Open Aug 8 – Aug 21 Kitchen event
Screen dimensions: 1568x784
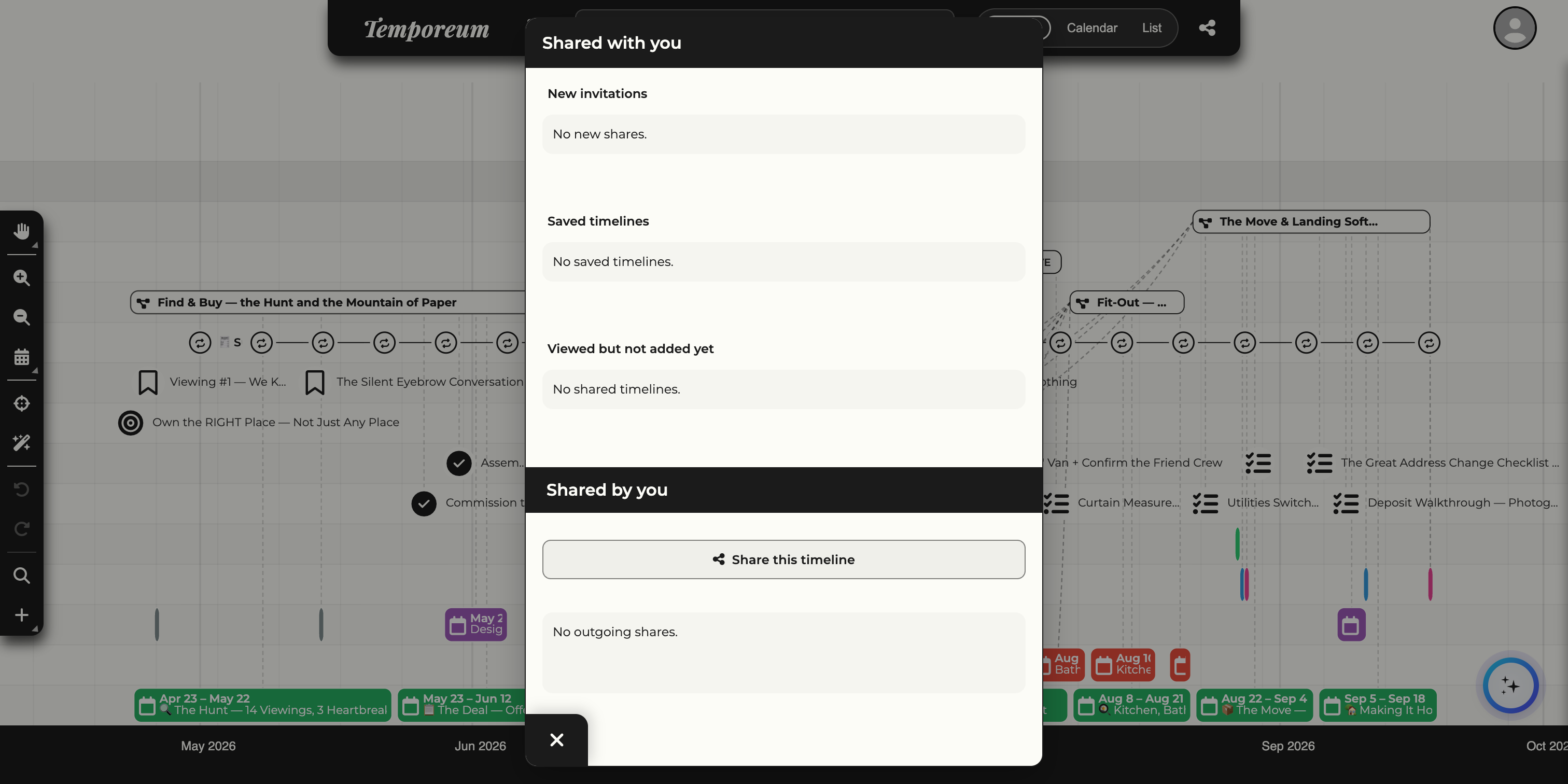pyautogui.click(x=1131, y=705)
